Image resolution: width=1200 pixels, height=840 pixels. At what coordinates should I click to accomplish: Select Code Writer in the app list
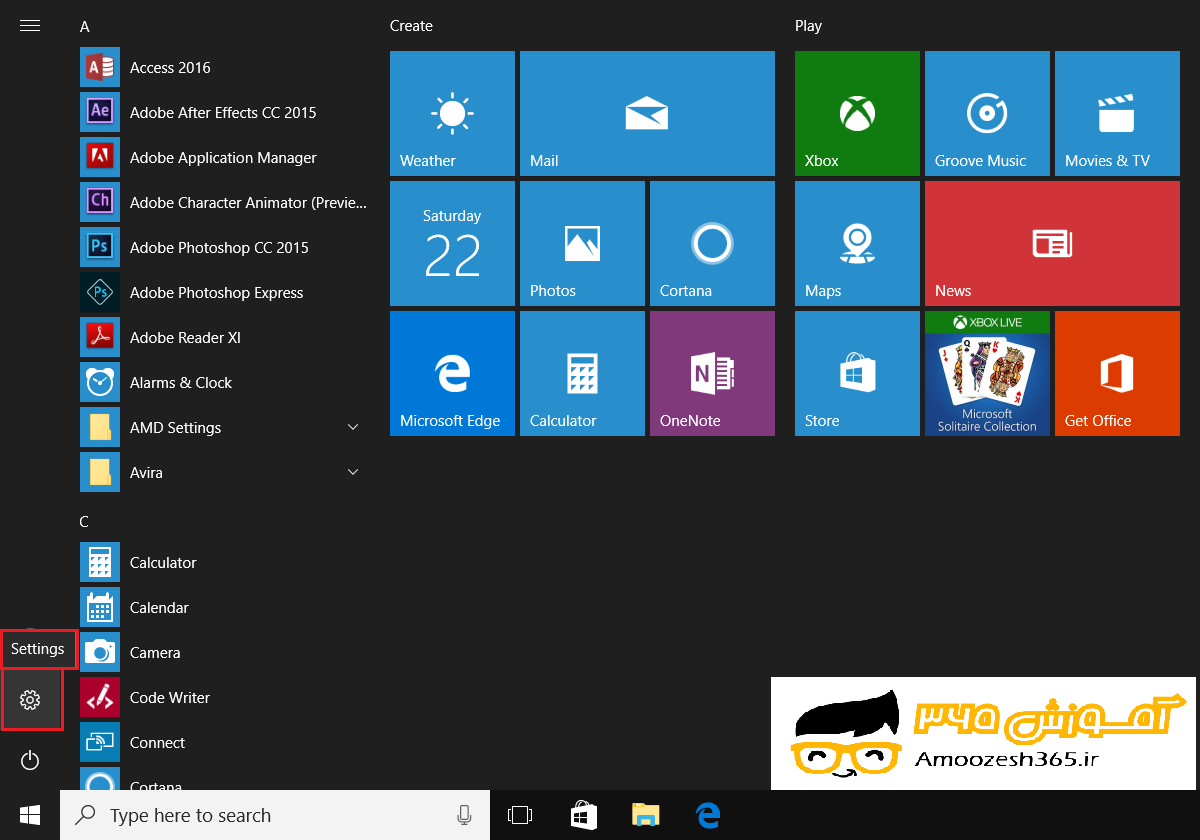[x=169, y=697]
